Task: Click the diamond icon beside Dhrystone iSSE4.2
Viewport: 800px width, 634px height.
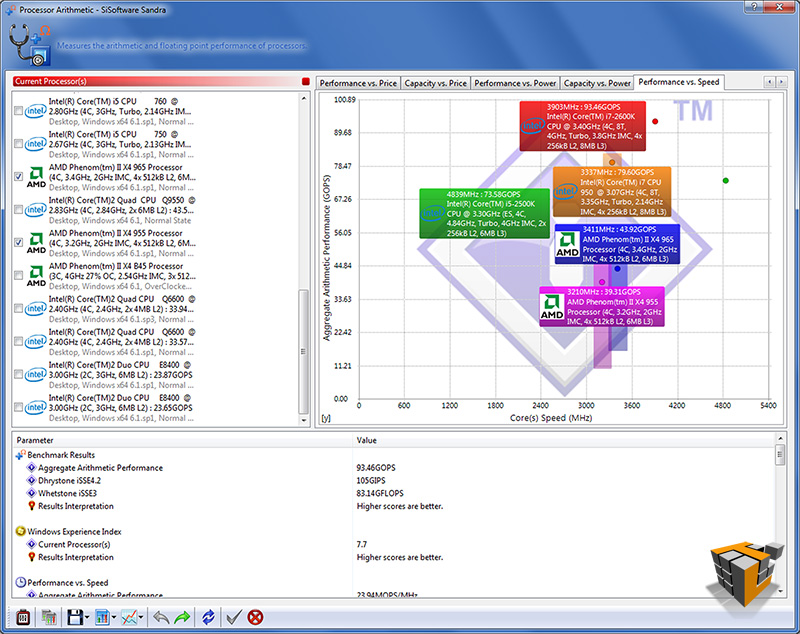Action: [x=31, y=480]
